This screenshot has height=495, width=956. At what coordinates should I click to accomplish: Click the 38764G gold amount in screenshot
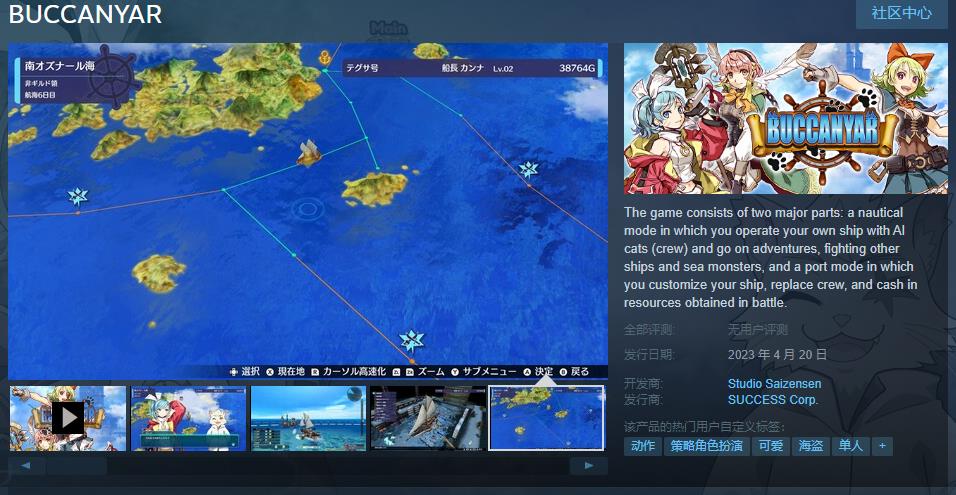pos(577,68)
